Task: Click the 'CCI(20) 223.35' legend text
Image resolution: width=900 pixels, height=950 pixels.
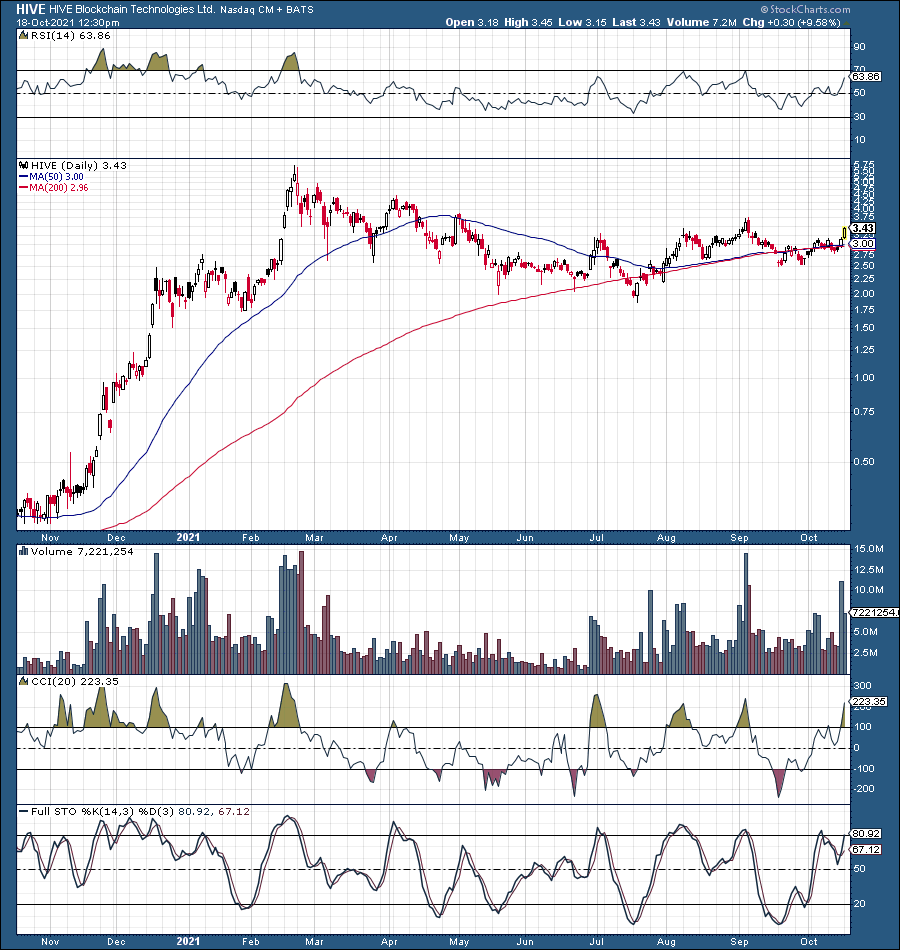Action: click(x=75, y=681)
